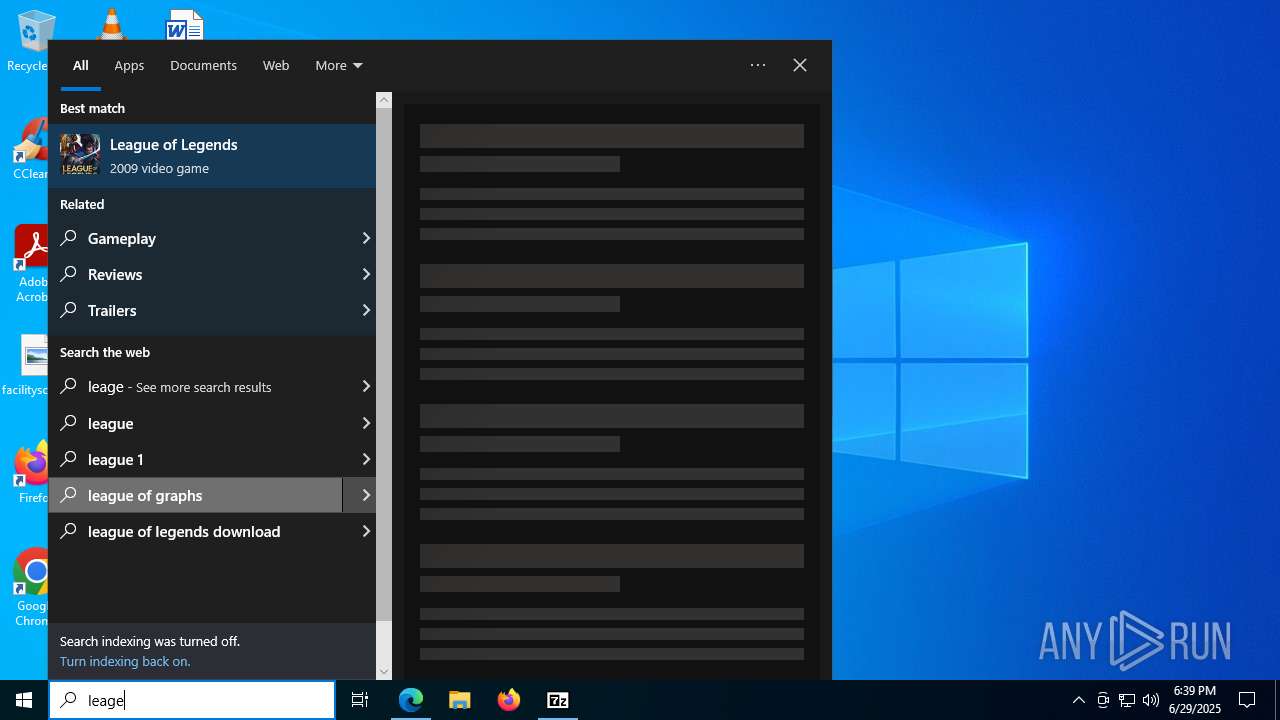Select 'leage - See more search results'
Viewport: 1280px width, 720px height.
pyautogui.click(x=196, y=386)
